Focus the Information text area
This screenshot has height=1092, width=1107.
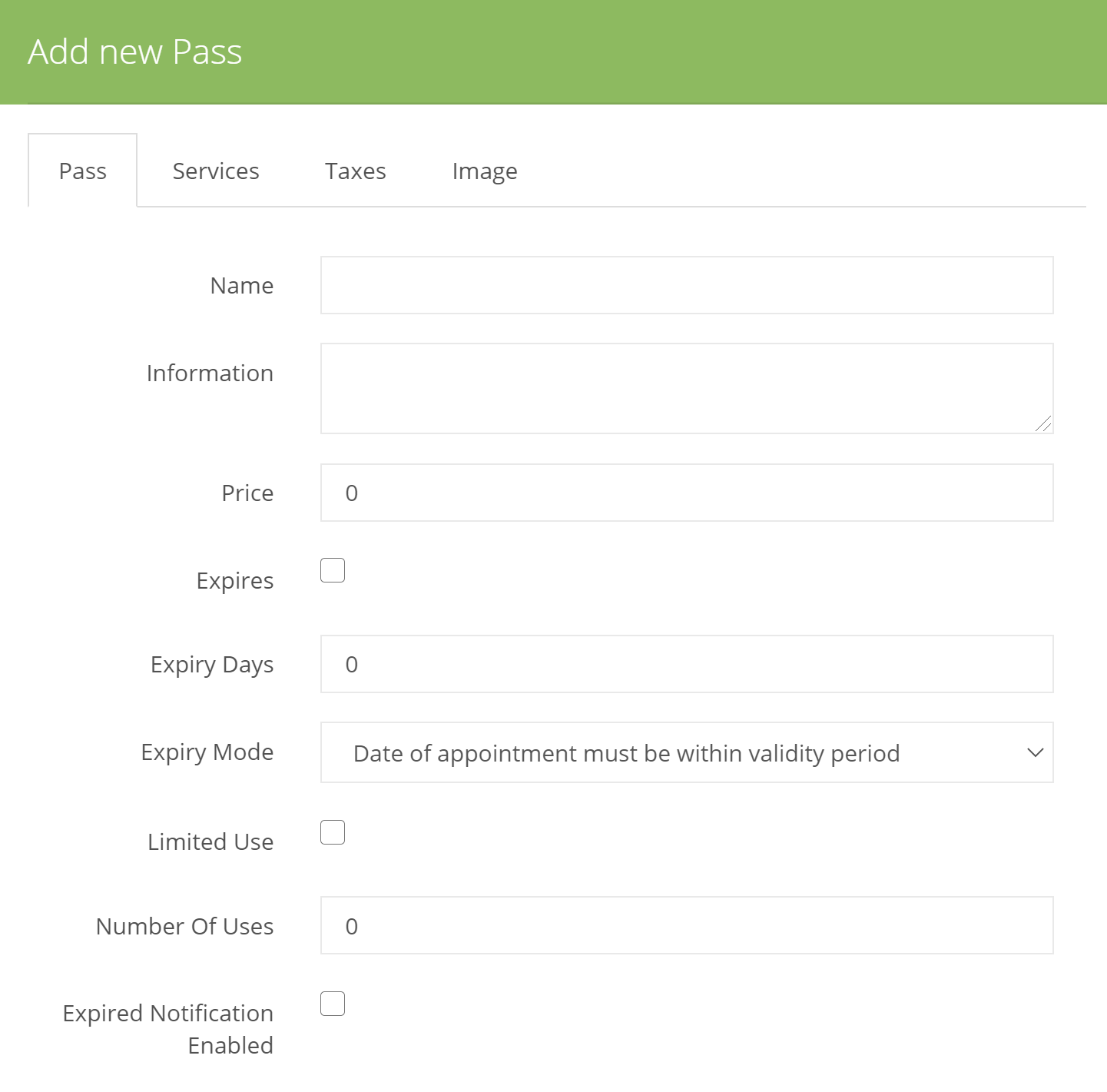pos(687,388)
